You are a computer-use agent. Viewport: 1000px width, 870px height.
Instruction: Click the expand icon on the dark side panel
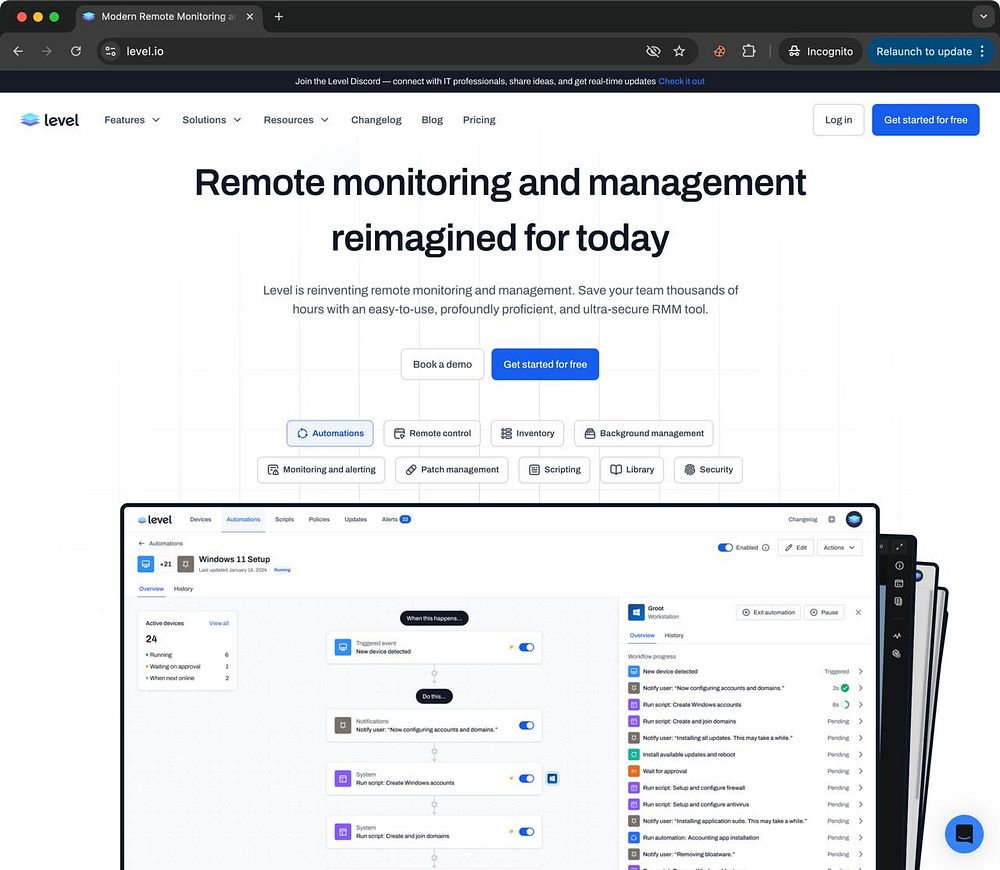click(899, 547)
